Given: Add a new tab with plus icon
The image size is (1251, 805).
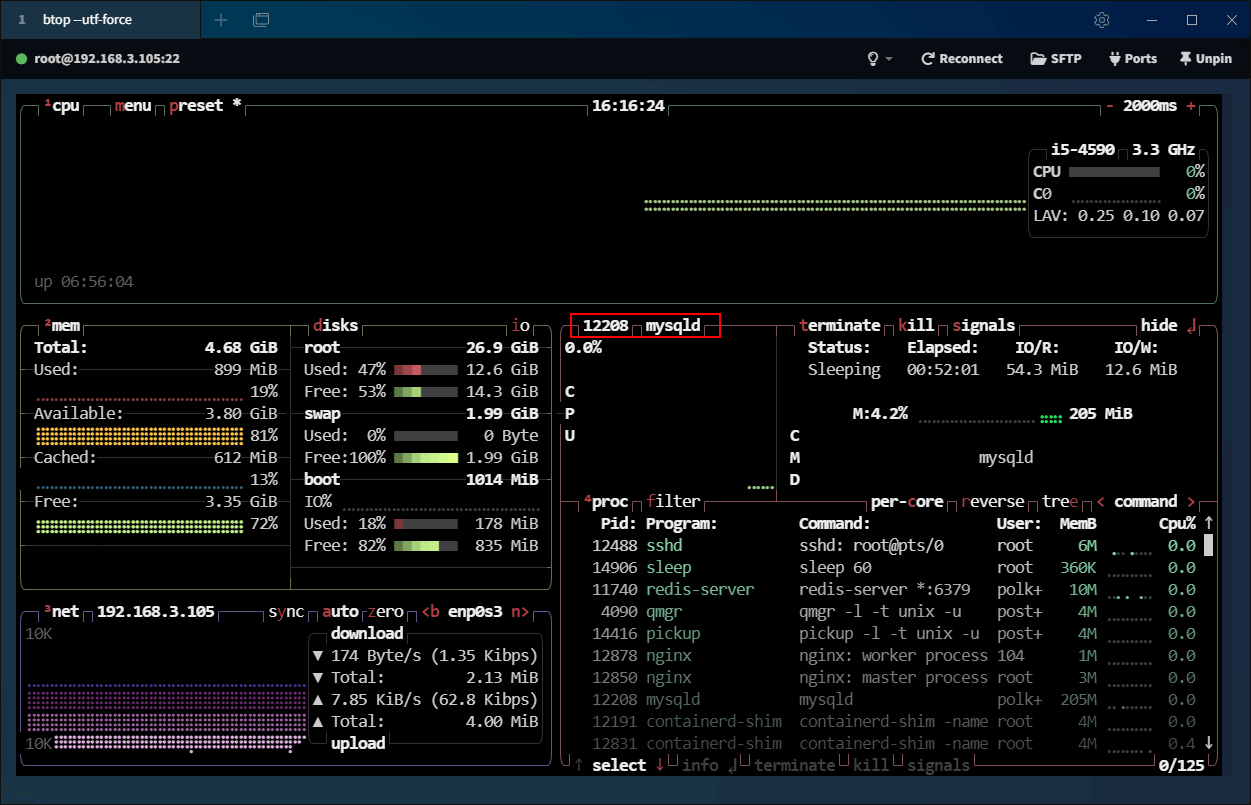Looking at the screenshot, I should [x=221, y=20].
